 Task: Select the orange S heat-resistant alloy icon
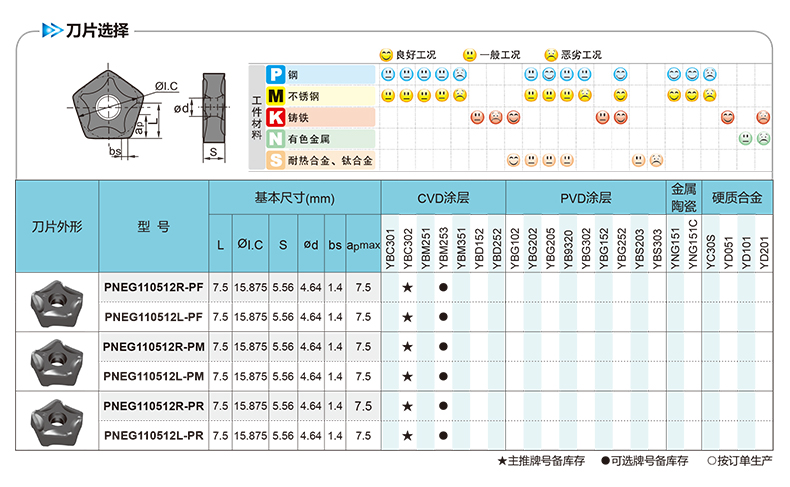(x=275, y=160)
